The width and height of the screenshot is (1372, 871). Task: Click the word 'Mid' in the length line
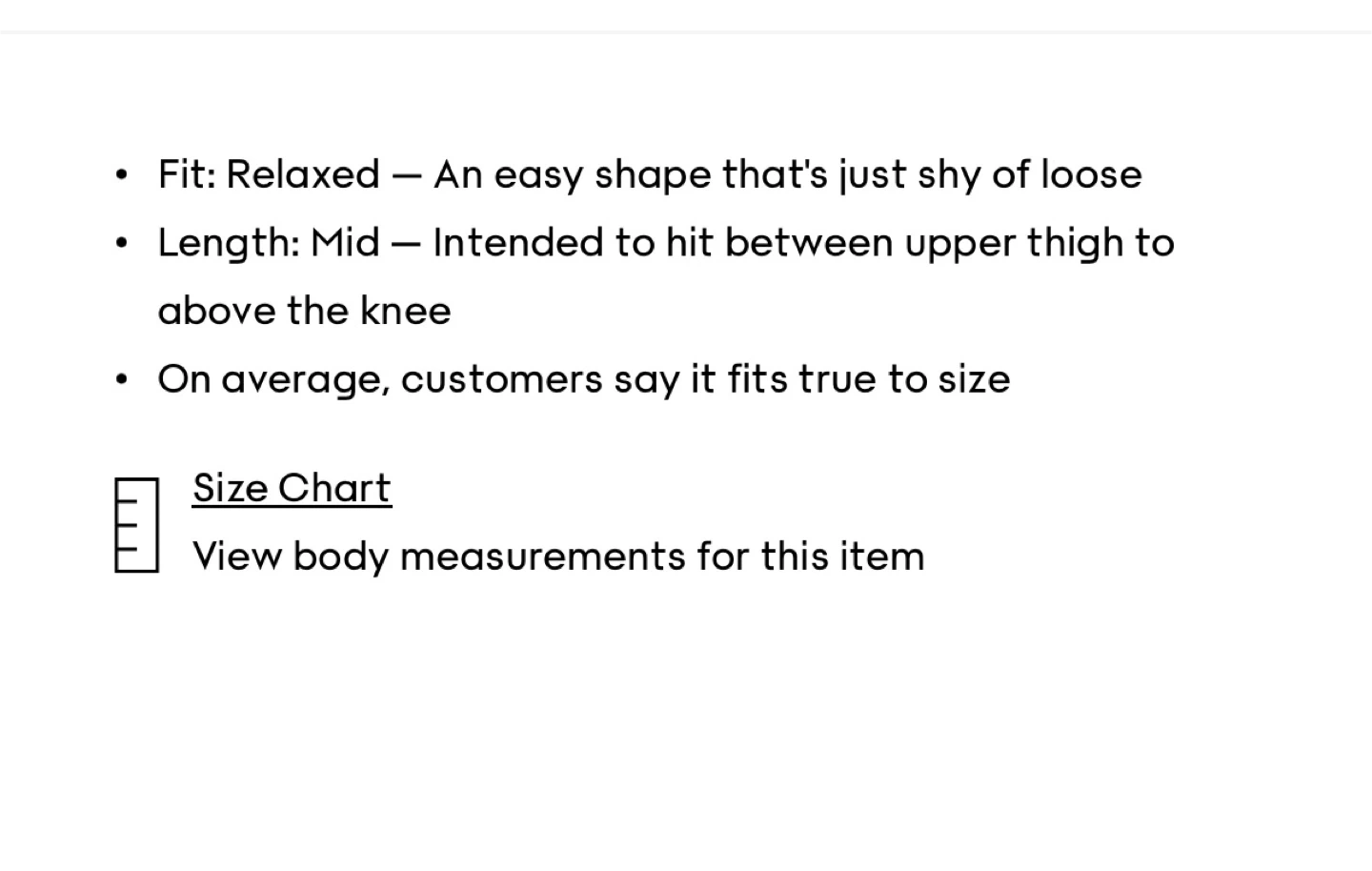[x=345, y=244]
